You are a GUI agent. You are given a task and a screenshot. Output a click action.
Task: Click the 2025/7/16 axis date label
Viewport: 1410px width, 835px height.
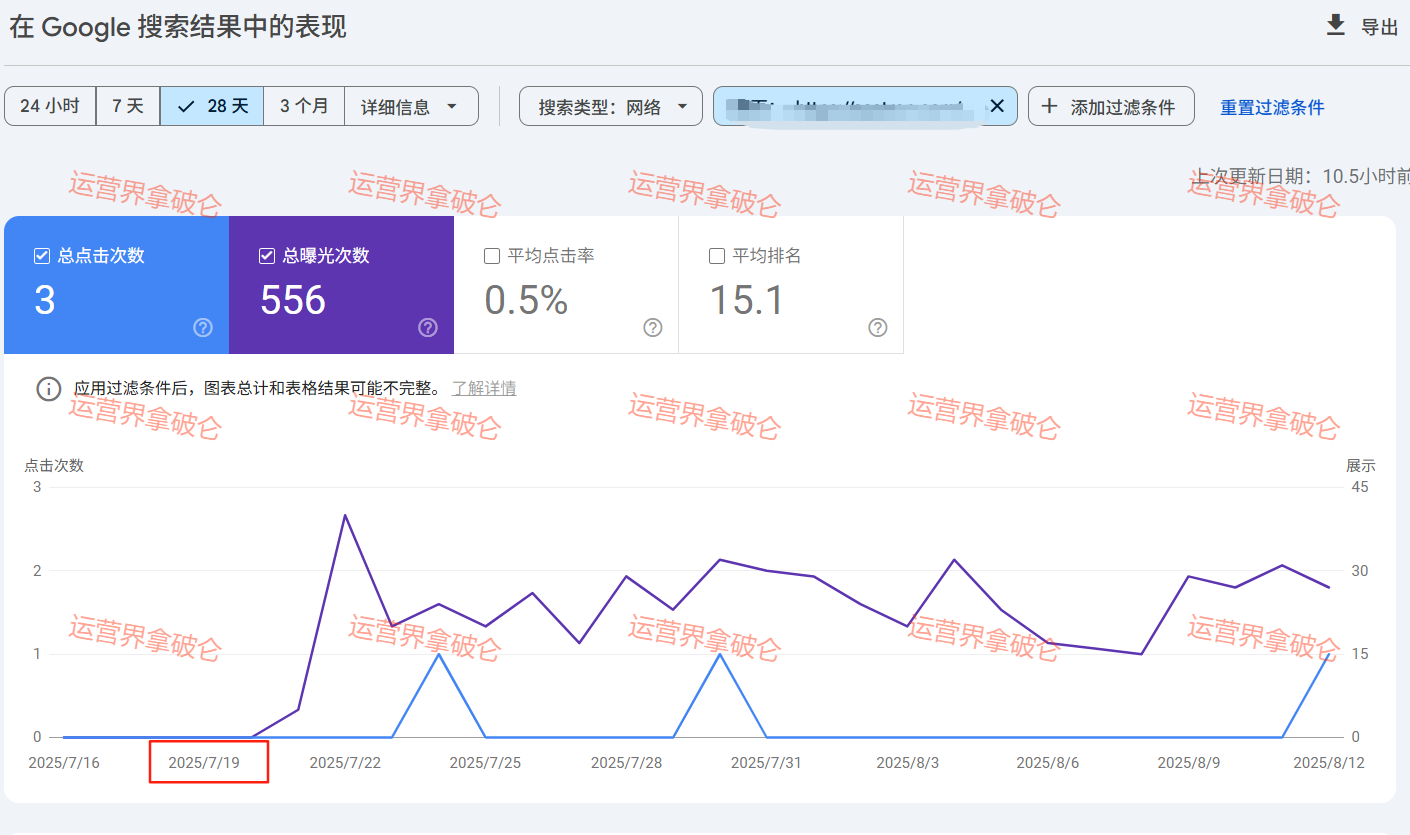tap(64, 762)
